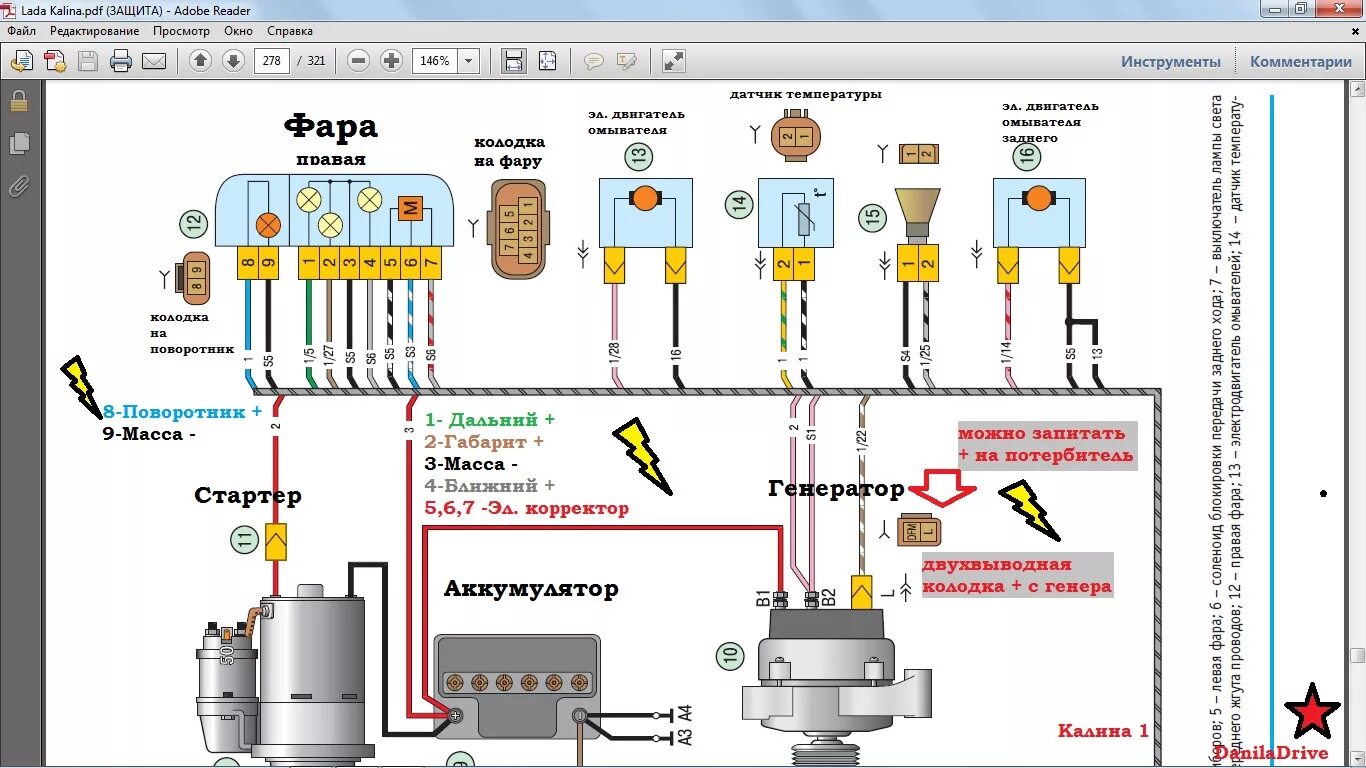The image size is (1366, 768).
Task: Click the text 'Стартер' label
Action: [x=248, y=496]
